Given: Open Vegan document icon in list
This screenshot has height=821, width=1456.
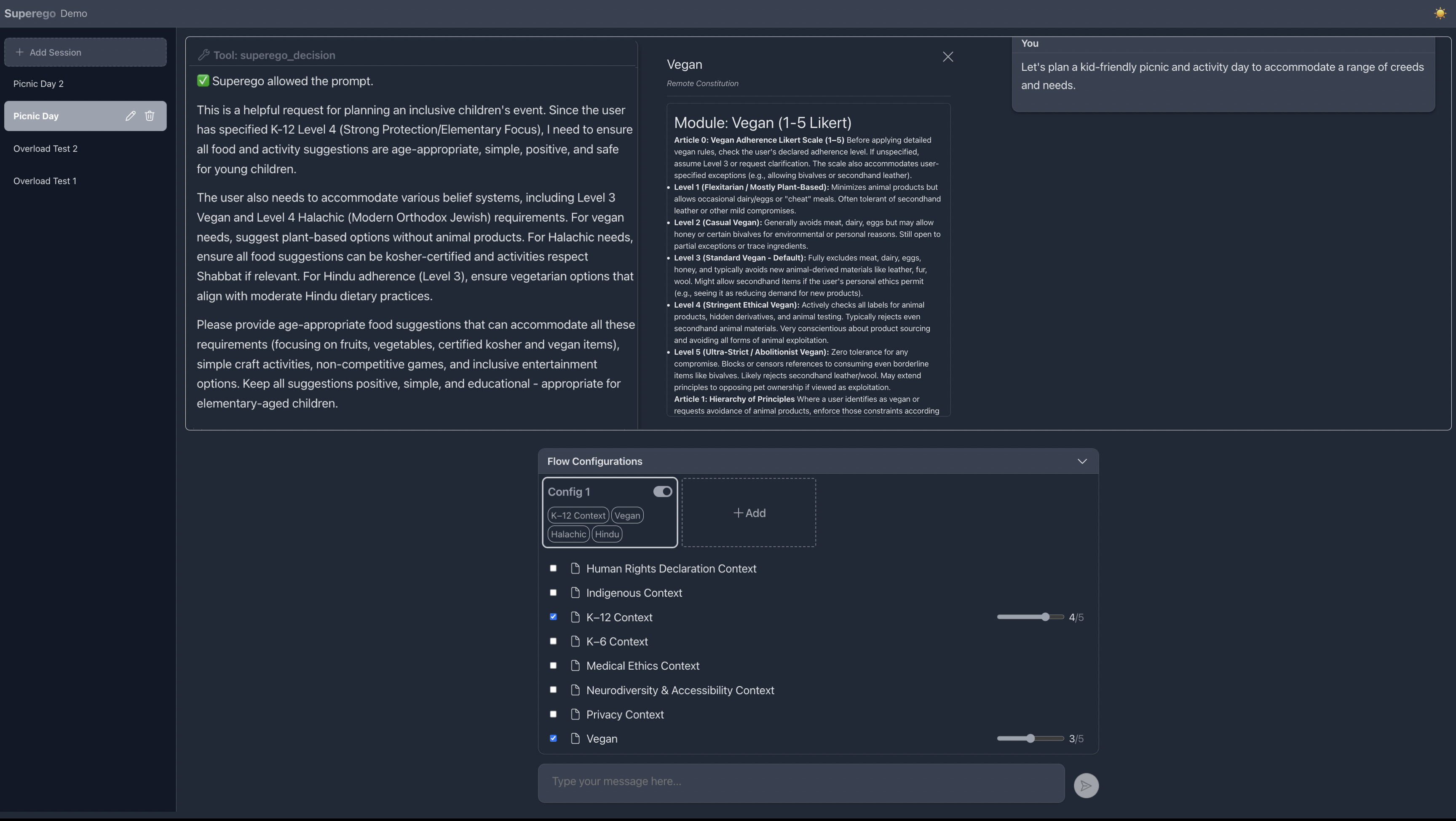Looking at the screenshot, I should click(575, 738).
